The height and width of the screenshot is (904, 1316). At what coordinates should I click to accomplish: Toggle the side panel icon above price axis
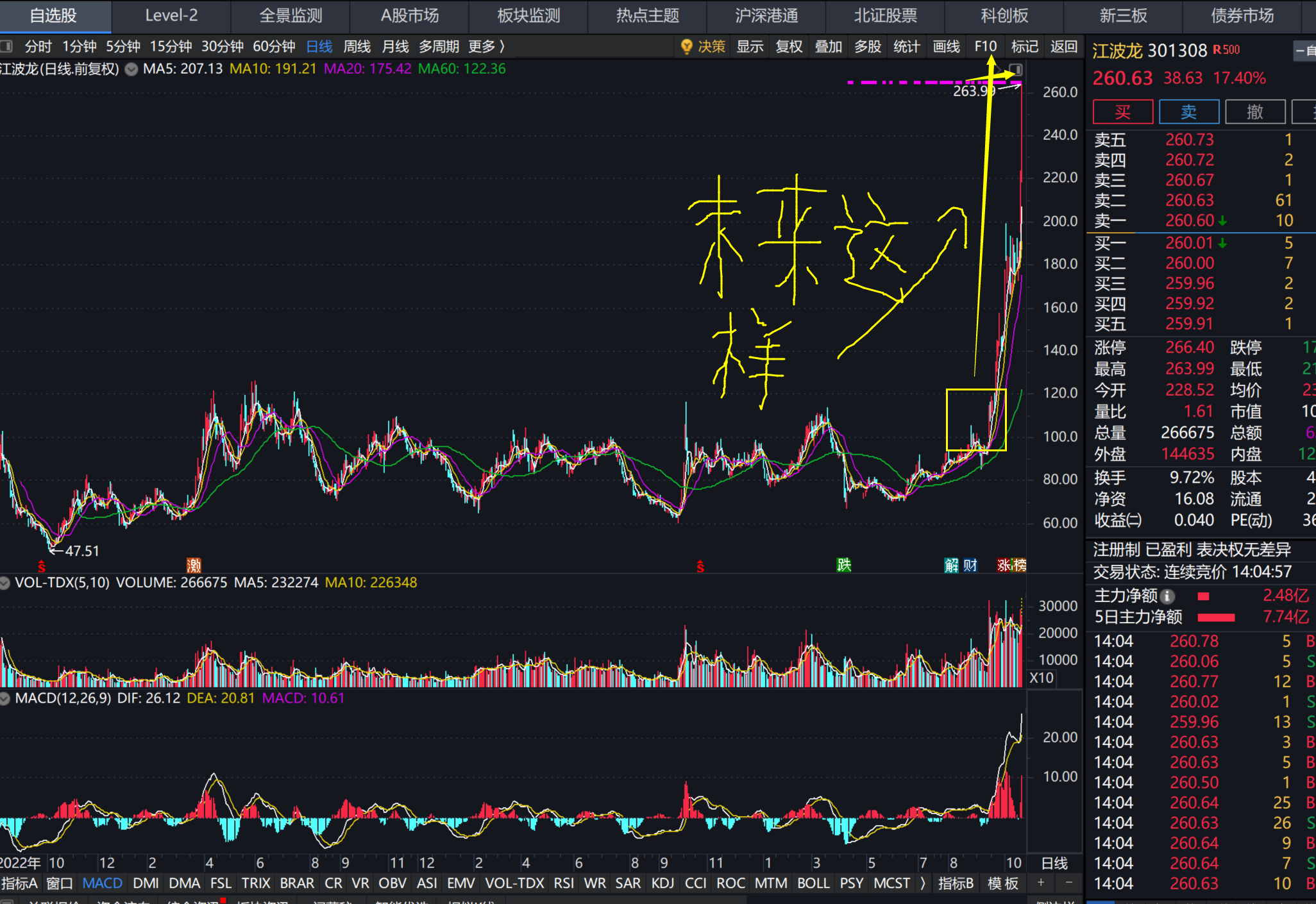(x=1016, y=69)
